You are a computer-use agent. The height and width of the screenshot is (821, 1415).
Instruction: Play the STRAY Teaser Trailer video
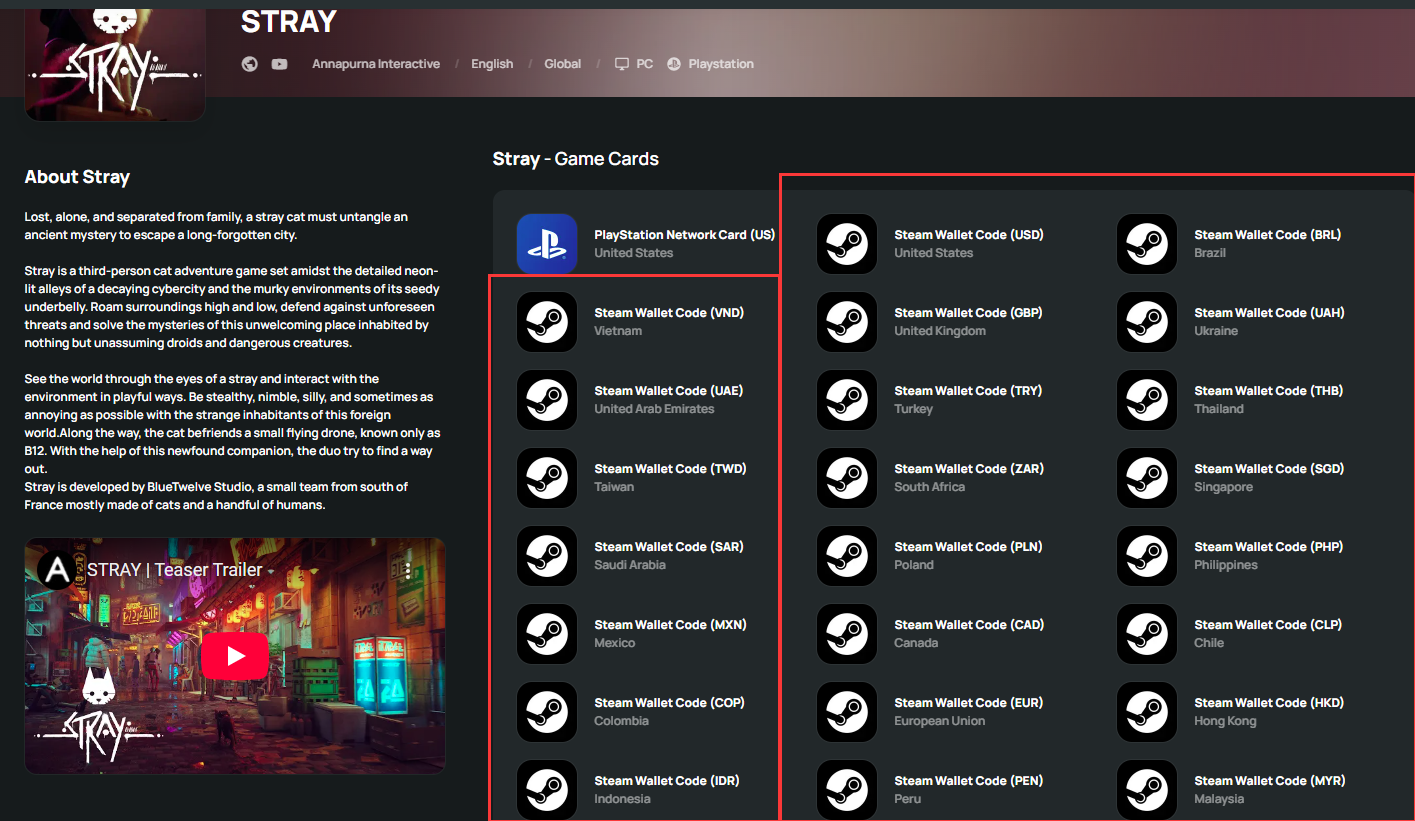[x=235, y=656]
